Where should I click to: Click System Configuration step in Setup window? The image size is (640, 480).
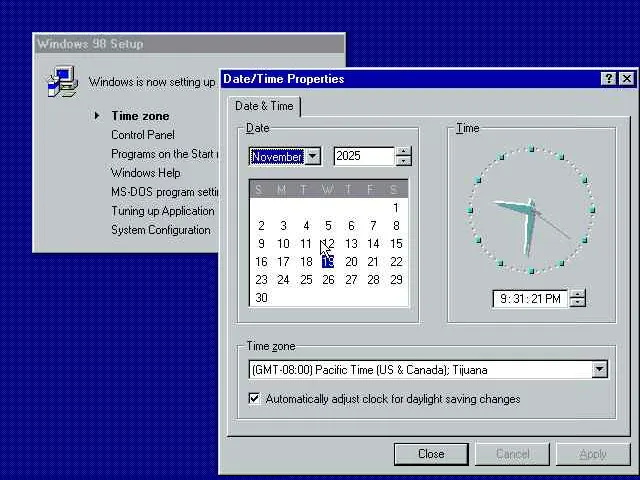(161, 230)
